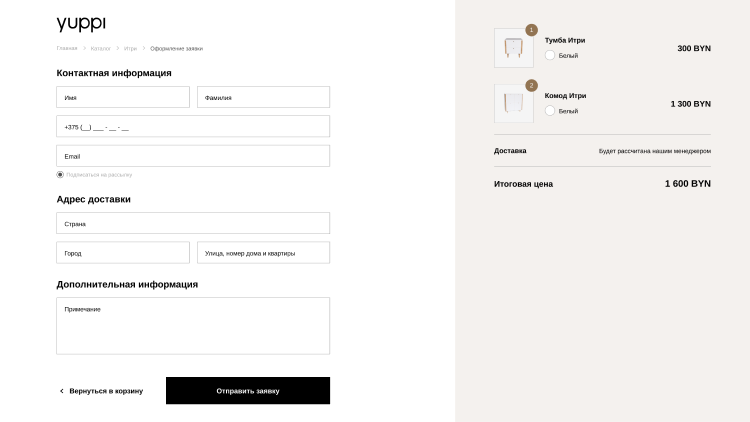The image size is (750, 422).
Task: Click the back arrow icon near cart link
Action: [x=61, y=391]
